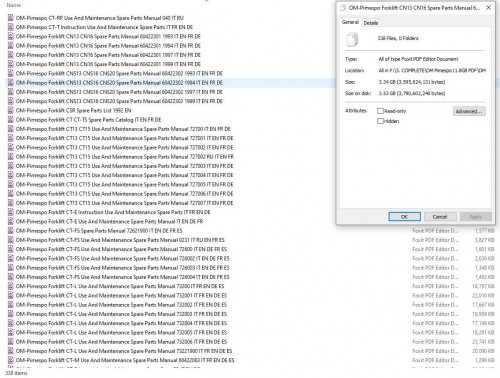Enable the Read-only attribute checkbox
The image size is (500, 378).
[x=380, y=111]
